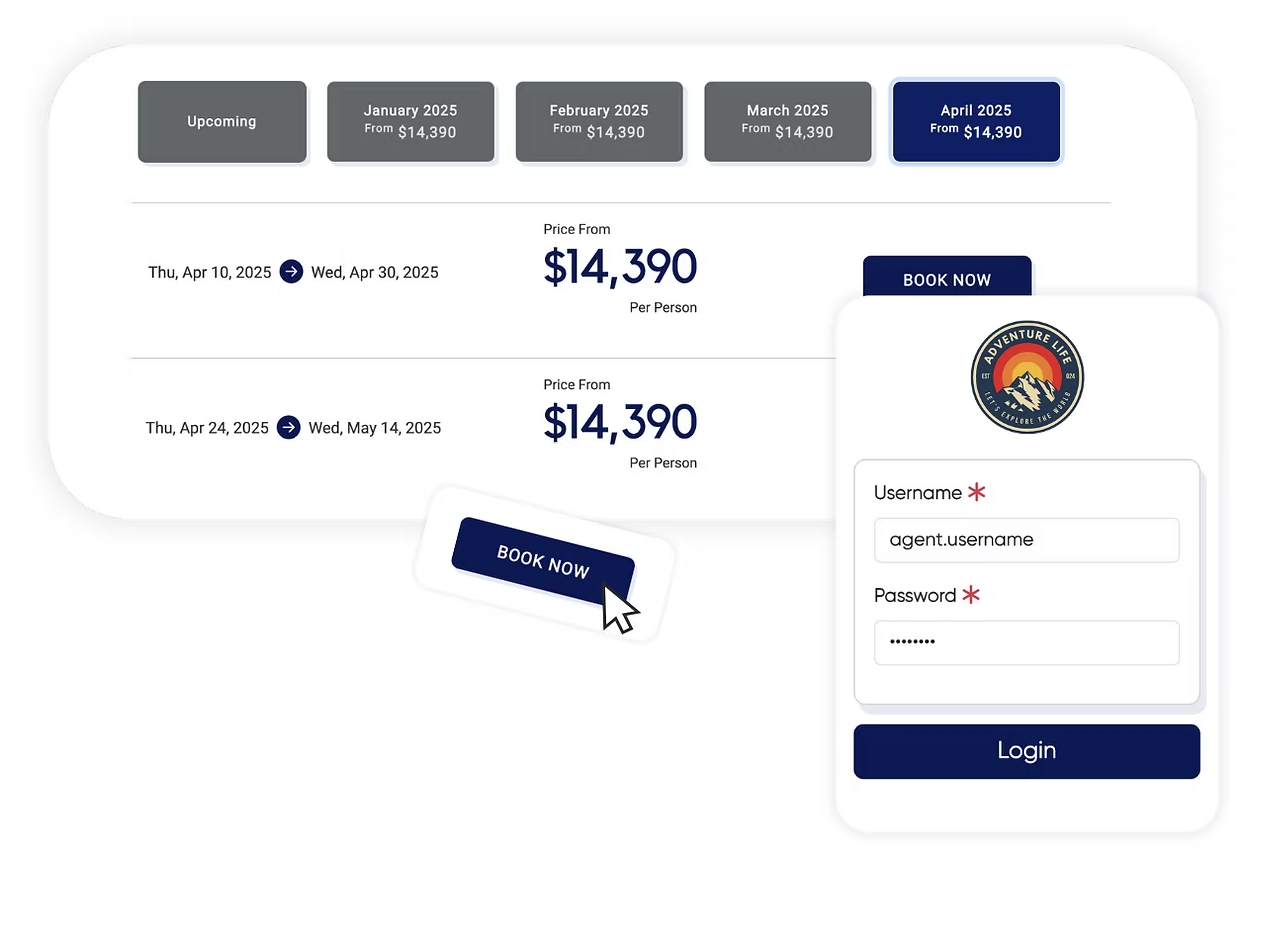The height and width of the screenshot is (932, 1274).
Task: Click the Wed, May 14, 2025 end date
Action: (375, 428)
